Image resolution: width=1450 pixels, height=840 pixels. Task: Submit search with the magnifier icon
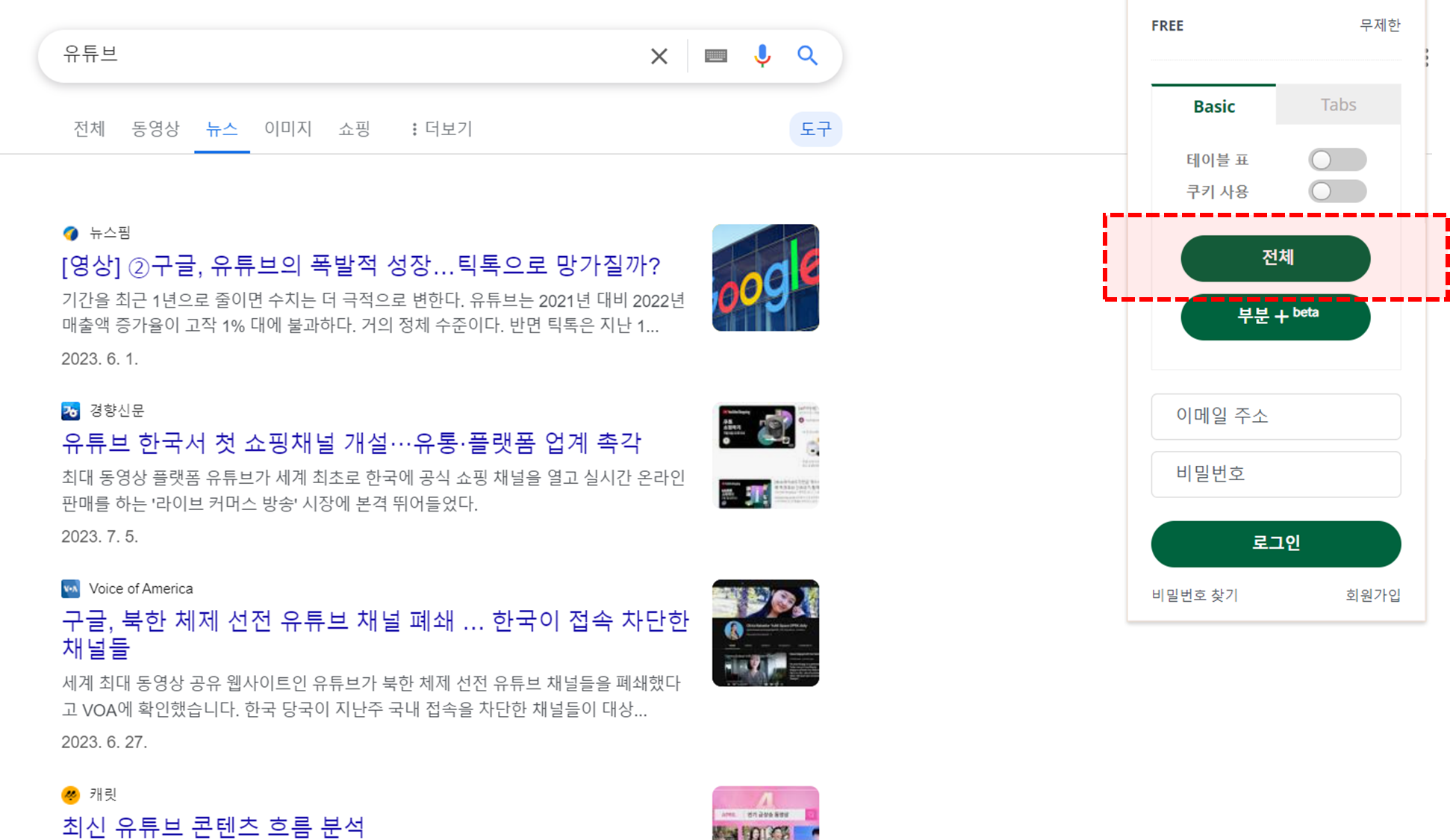tap(807, 55)
